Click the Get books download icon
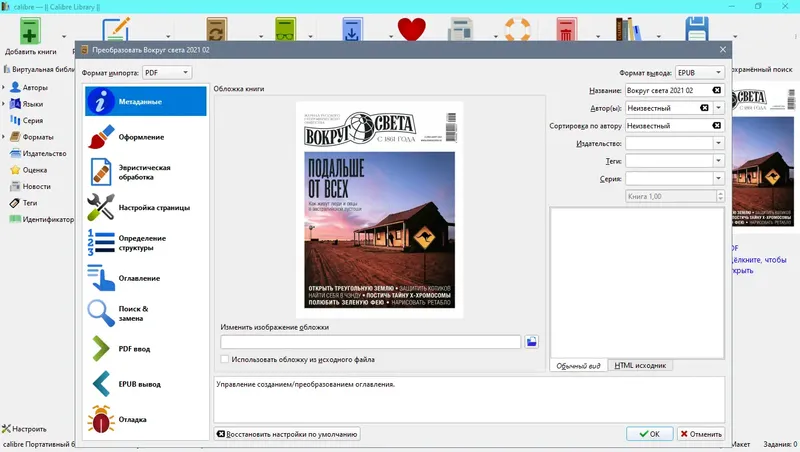The image size is (800, 452). 352,29
